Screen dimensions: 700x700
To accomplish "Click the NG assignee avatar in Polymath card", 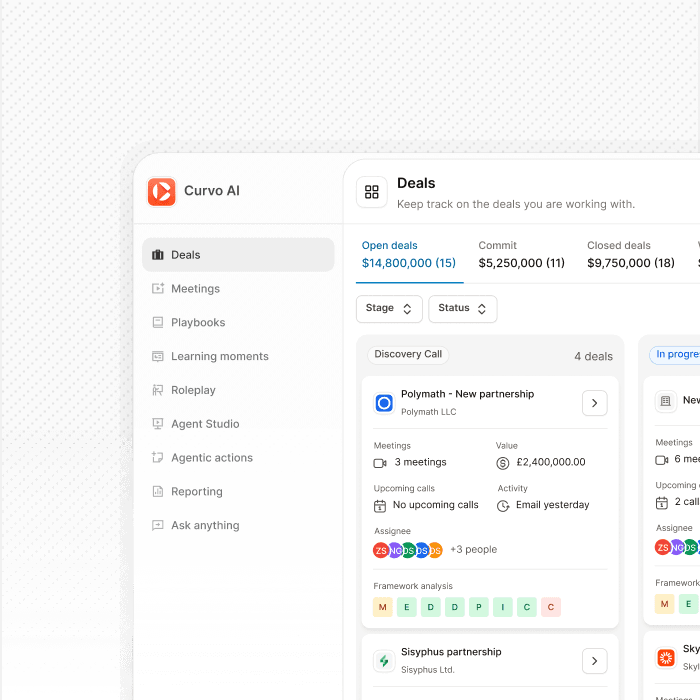I will (x=395, y=550).
